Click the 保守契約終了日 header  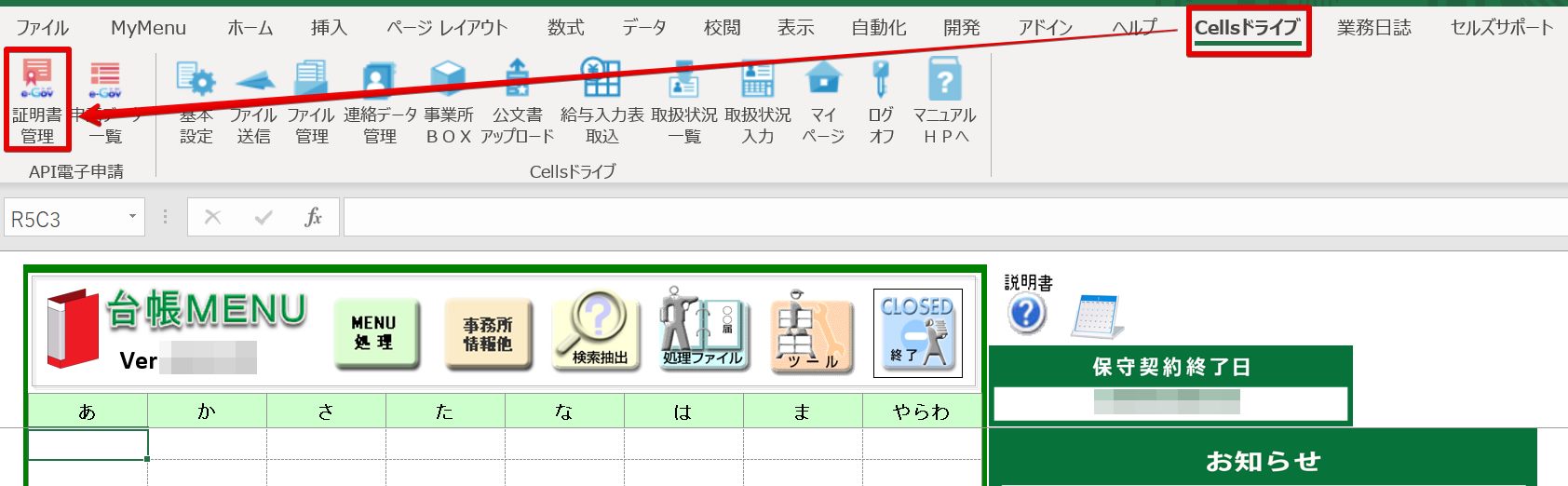pos(1170,367)
